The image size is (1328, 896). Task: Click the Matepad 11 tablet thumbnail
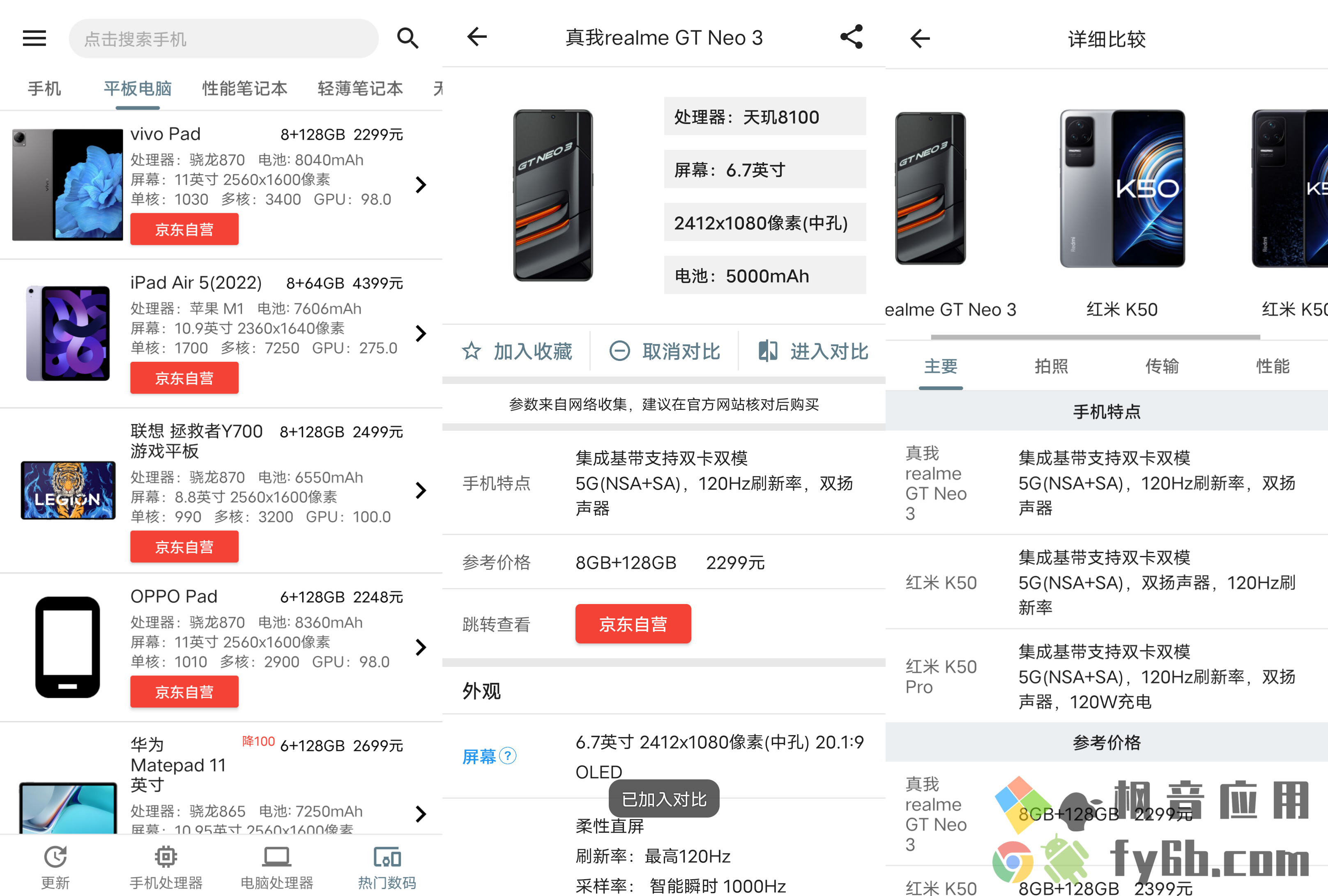[x=68, y=807]
